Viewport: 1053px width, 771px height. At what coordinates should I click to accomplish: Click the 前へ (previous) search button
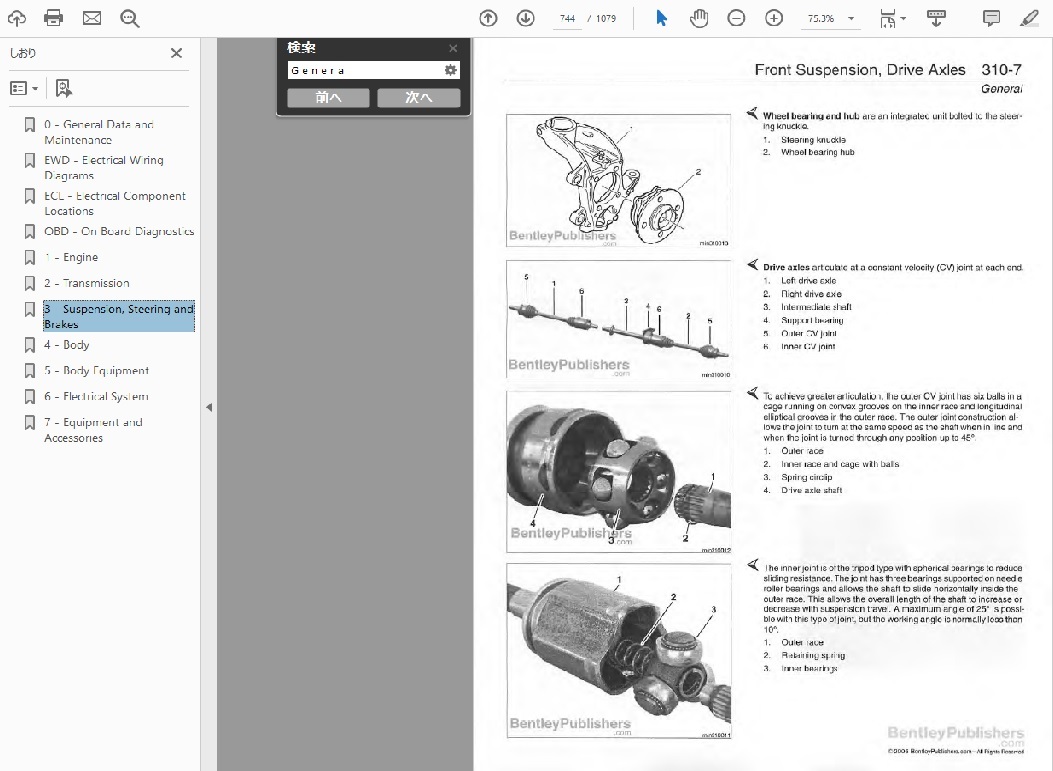[x=328, y=98]
